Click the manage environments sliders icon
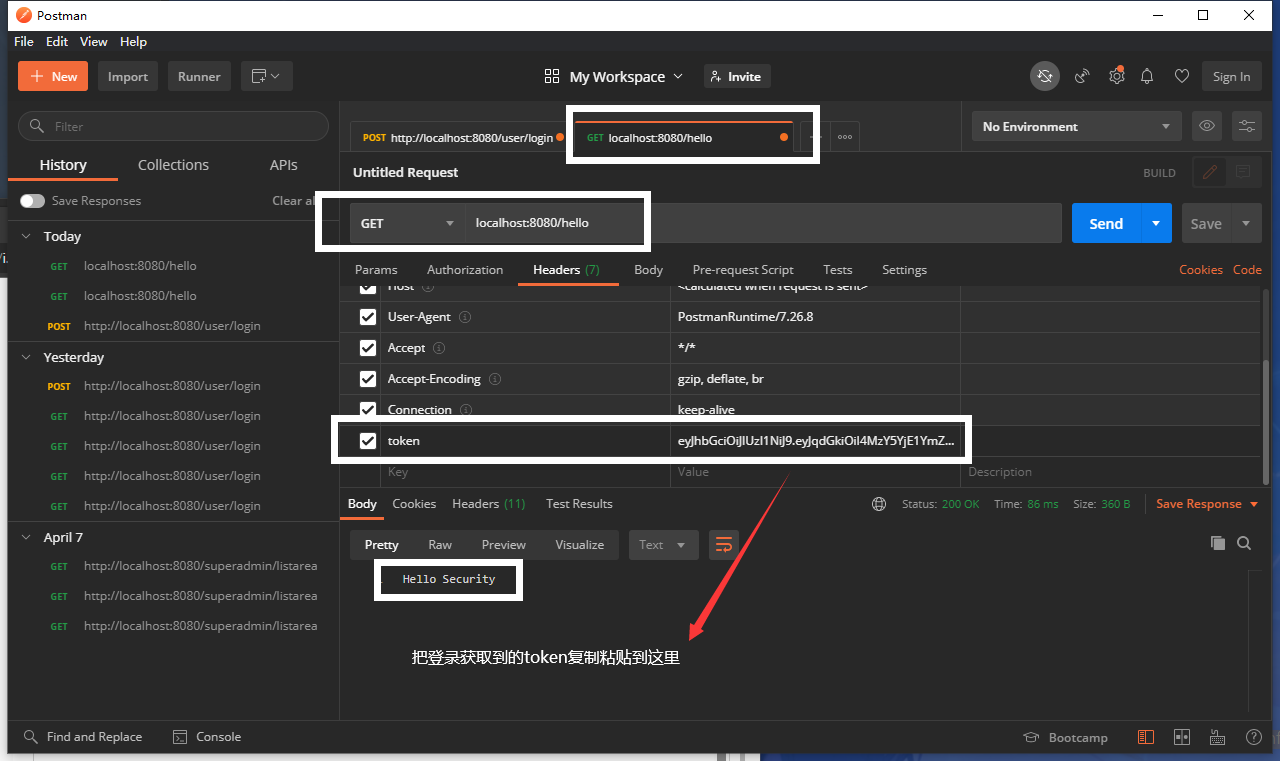 click(1247, 126)
